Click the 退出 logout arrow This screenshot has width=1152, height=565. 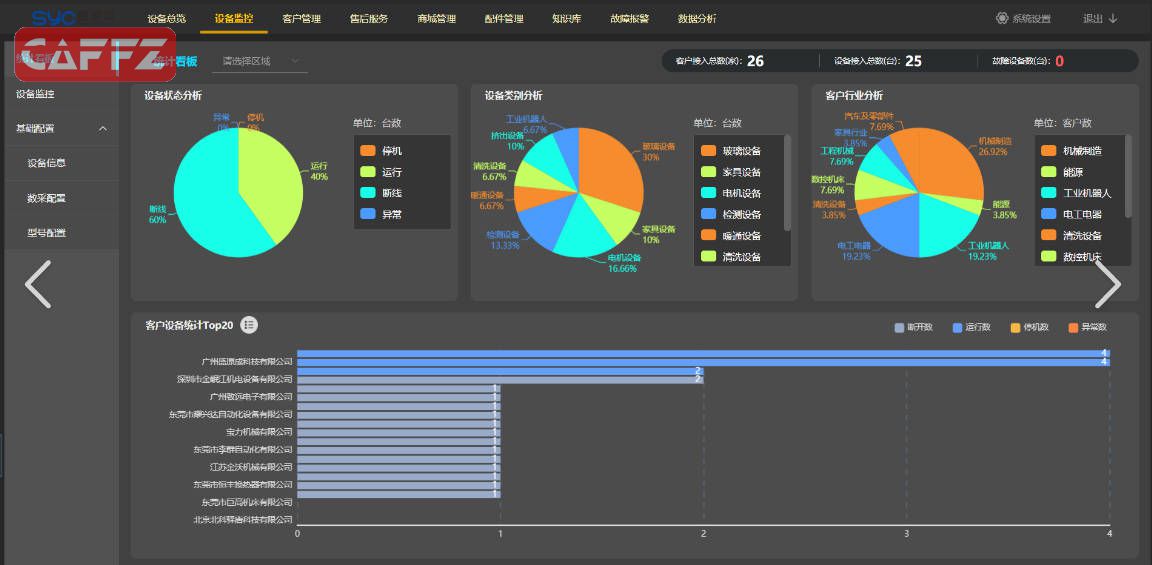[x=1113, y=18]
